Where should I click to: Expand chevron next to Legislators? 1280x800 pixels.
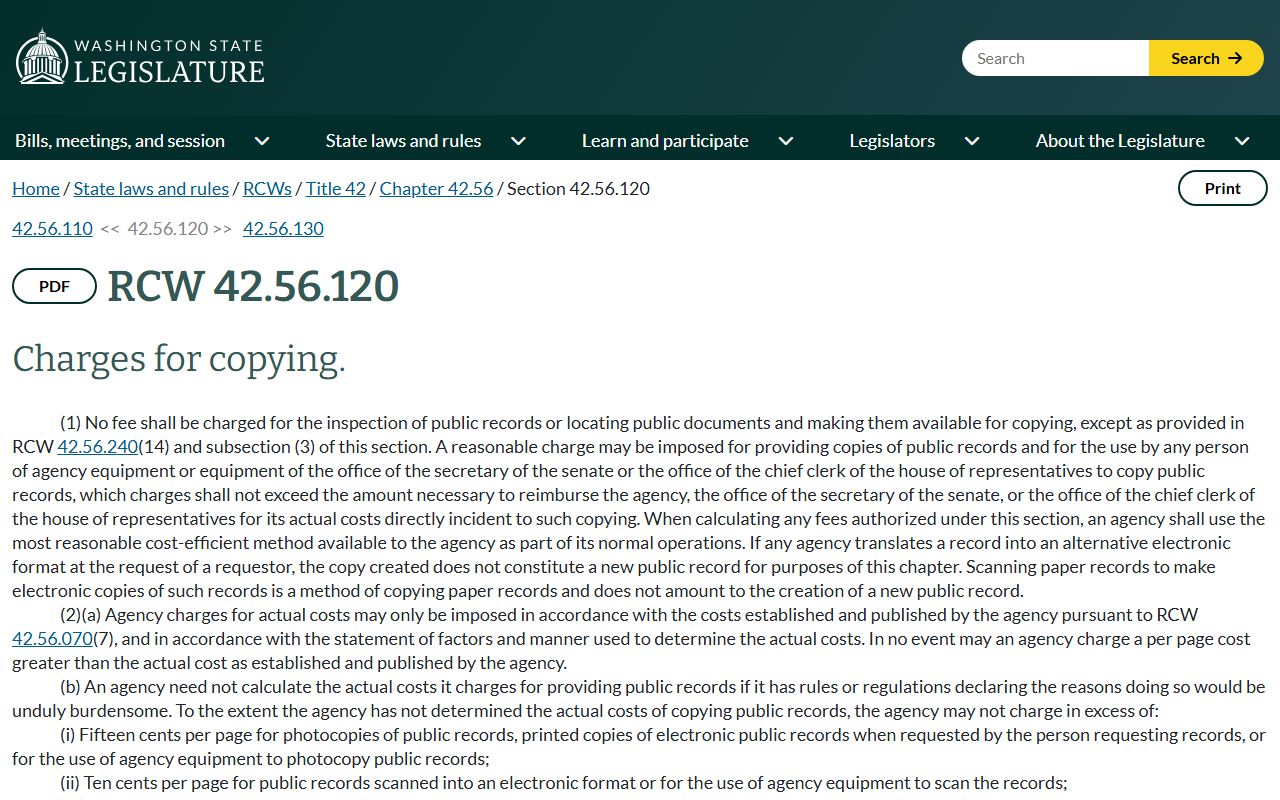972,141
